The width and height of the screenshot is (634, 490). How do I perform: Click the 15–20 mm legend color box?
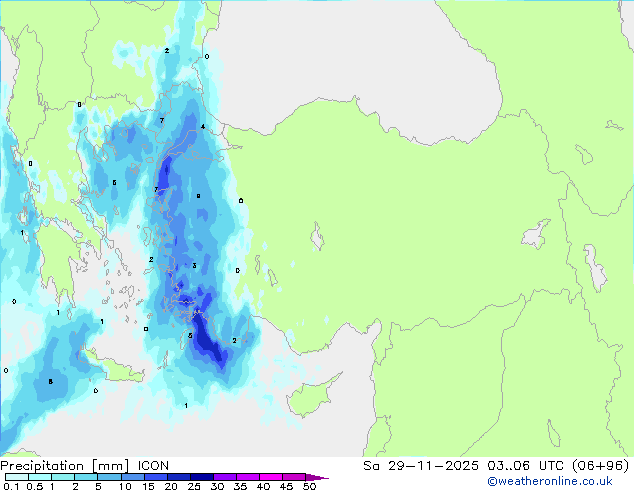[x=156, y=477]
